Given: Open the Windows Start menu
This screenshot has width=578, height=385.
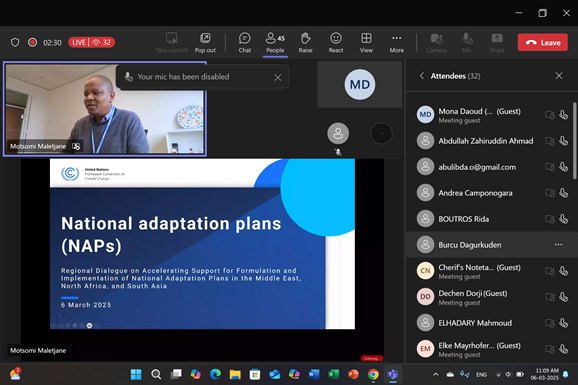Looking at the screenshot, I should point(136,374).
